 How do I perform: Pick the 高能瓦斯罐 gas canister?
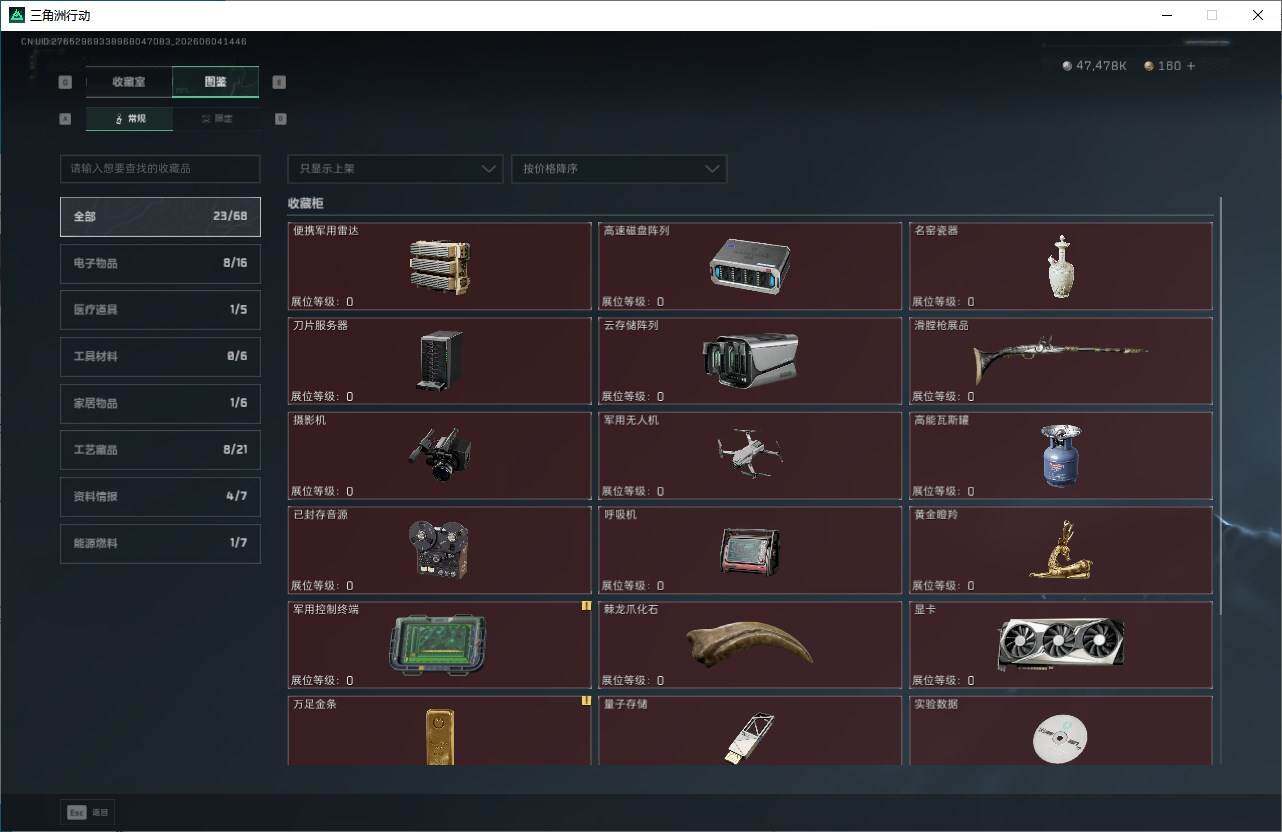1061,456
